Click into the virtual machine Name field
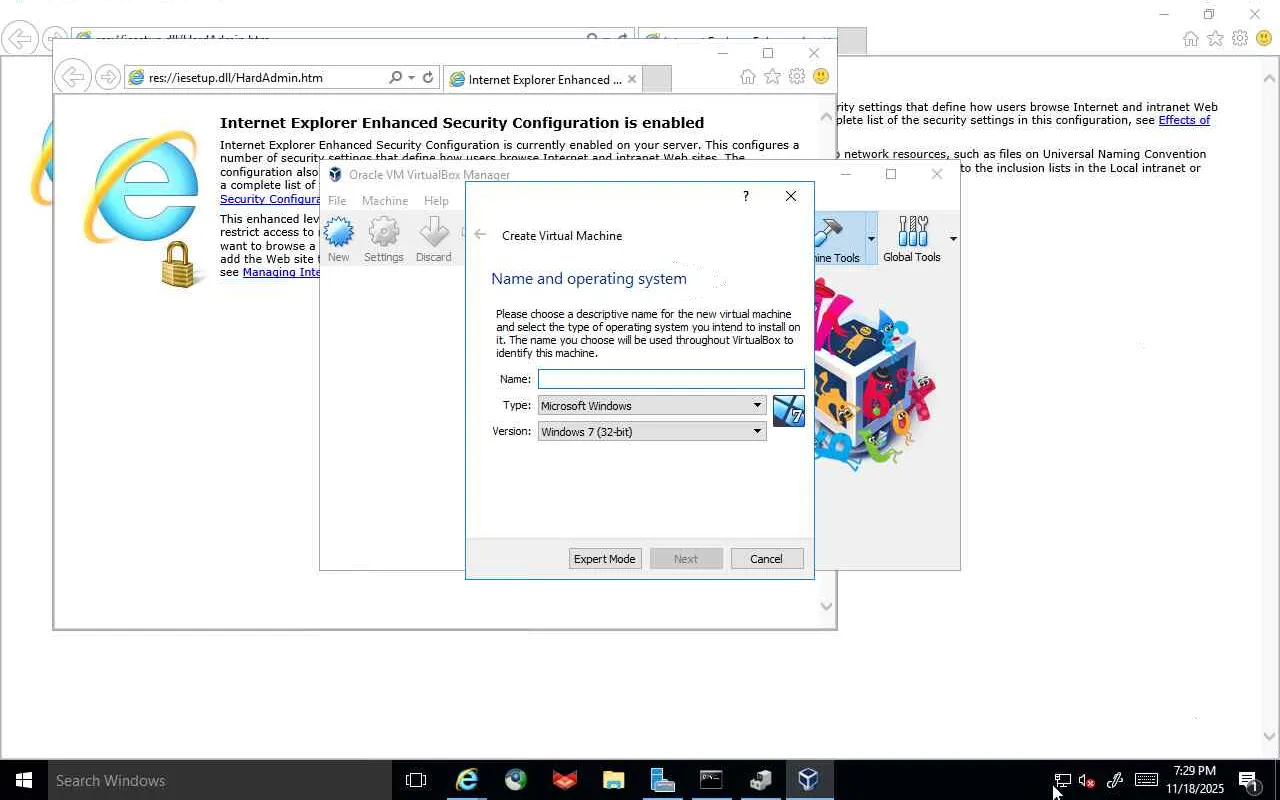The image size is (1280, 800). coord(671,379)
